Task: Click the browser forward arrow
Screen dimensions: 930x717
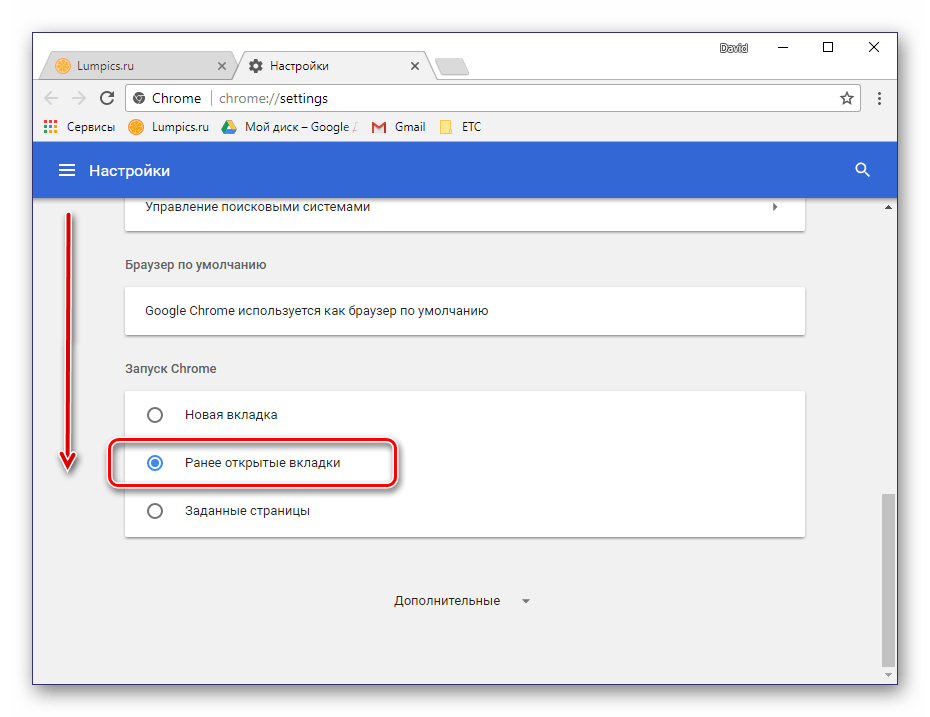Action: [78, 98]
